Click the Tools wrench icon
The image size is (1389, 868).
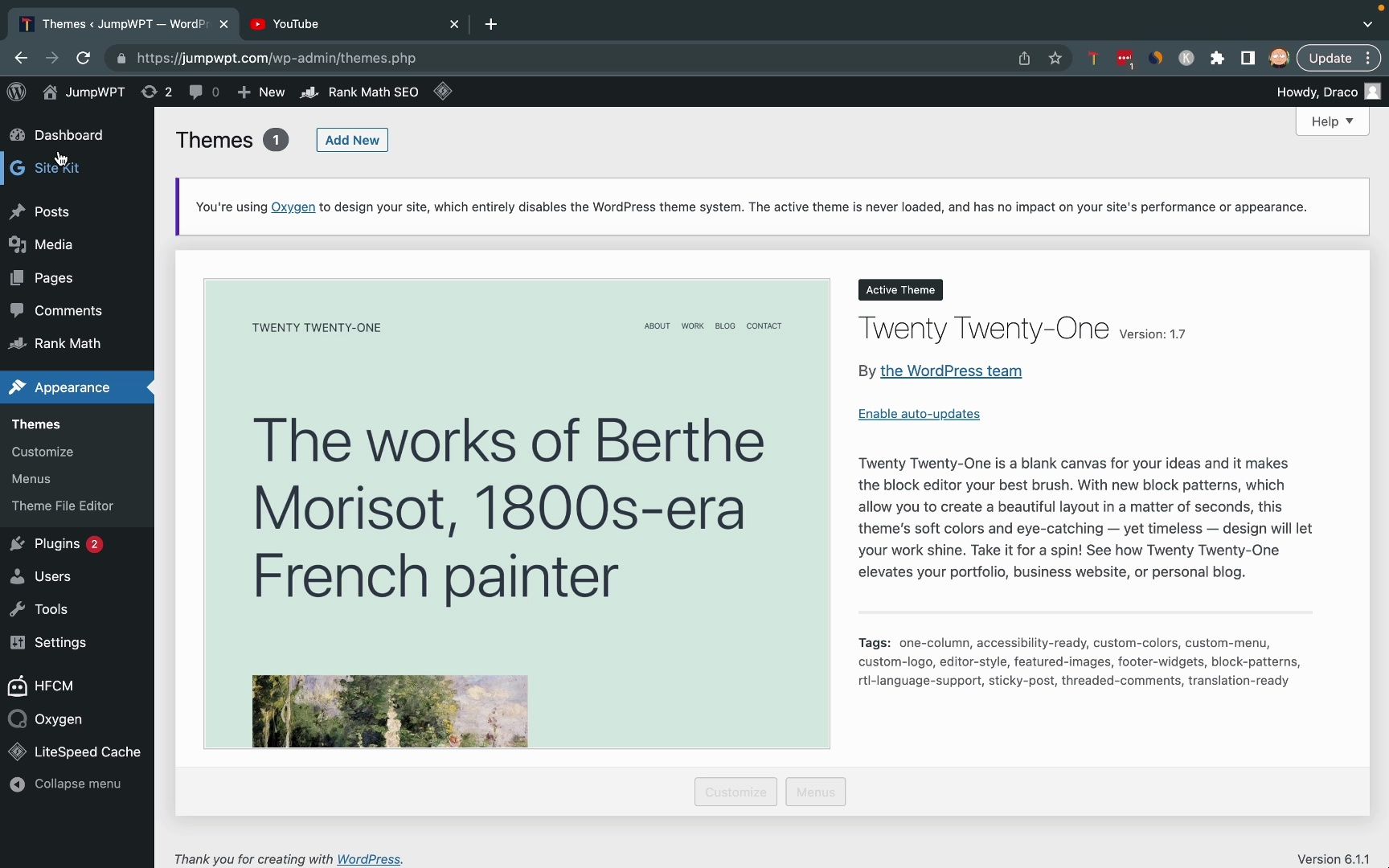17,609
